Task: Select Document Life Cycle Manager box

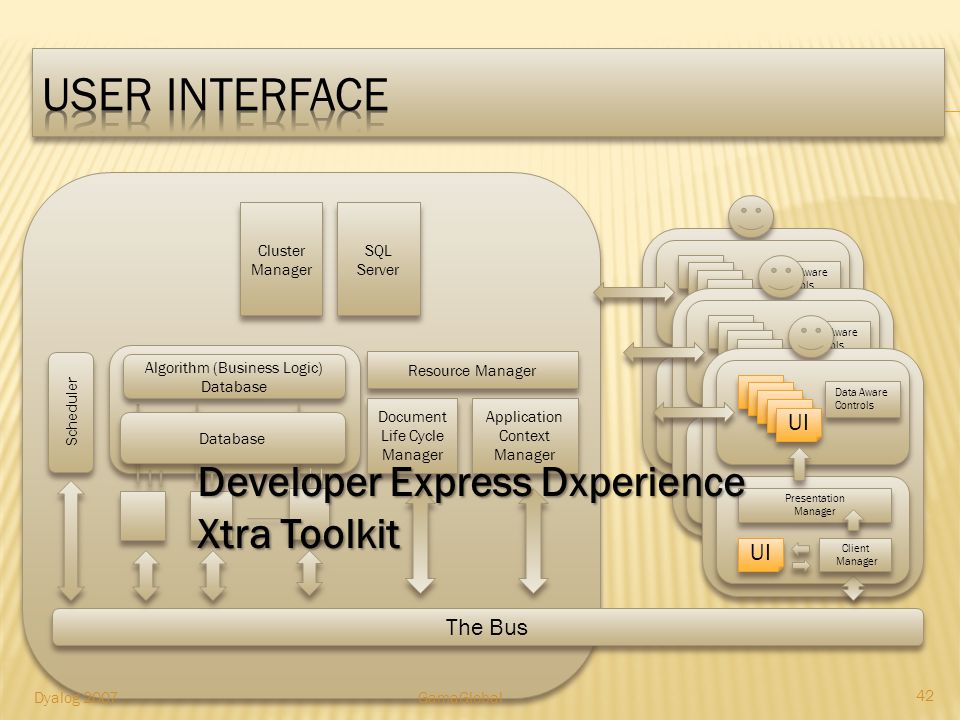Action: pyautogui.click(x=412, y=436)
